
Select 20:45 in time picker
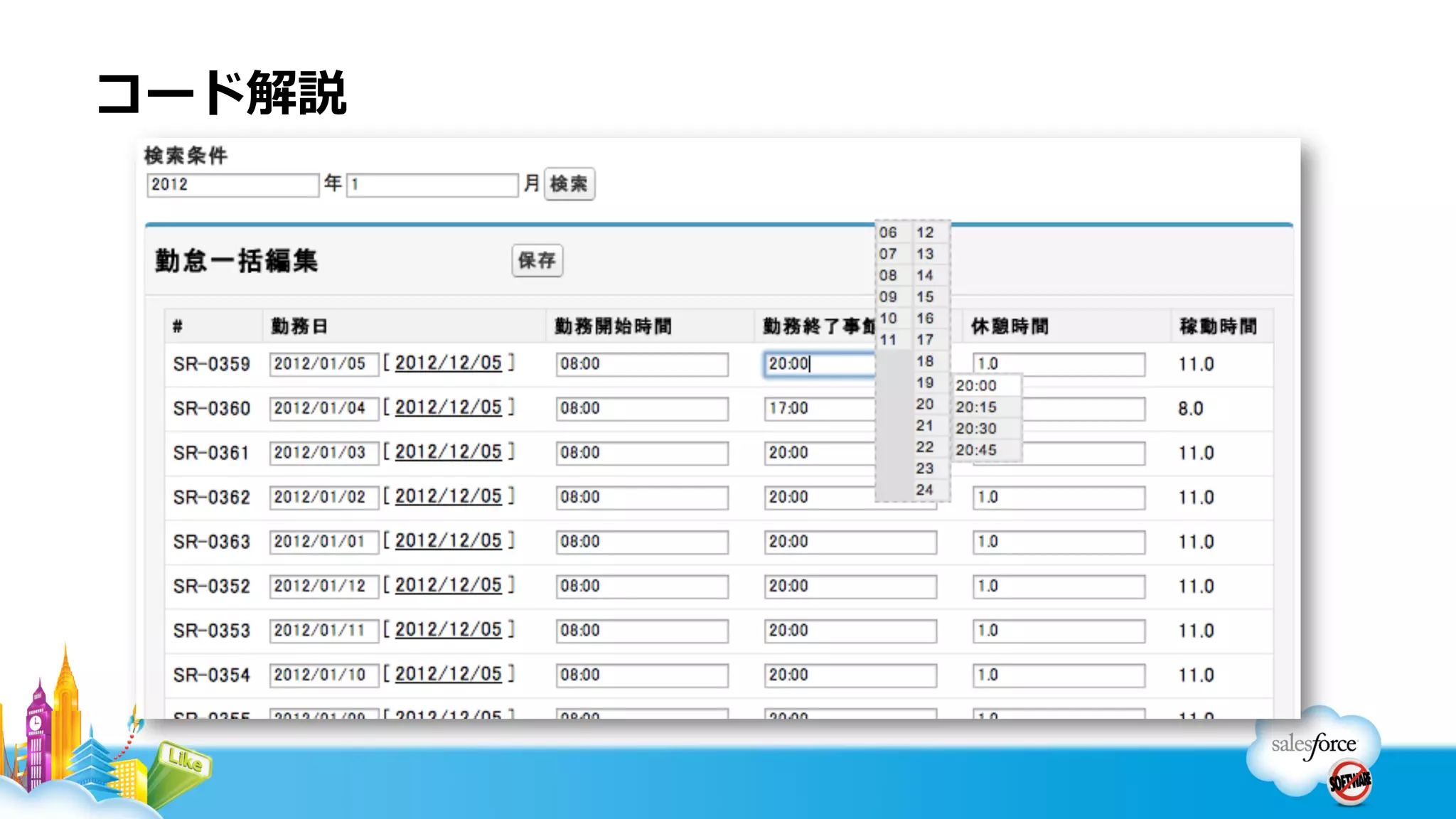pyautogui.click(x=976, y=450)
